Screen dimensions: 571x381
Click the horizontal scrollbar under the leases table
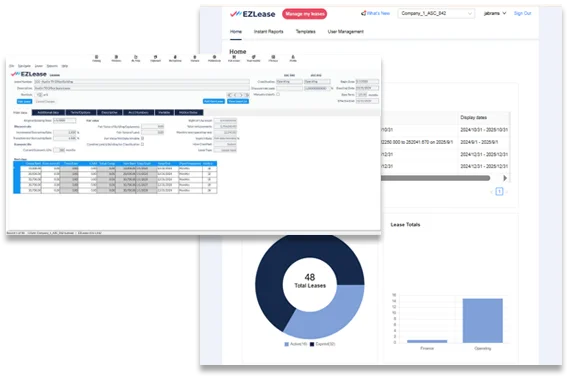point(435,178)
